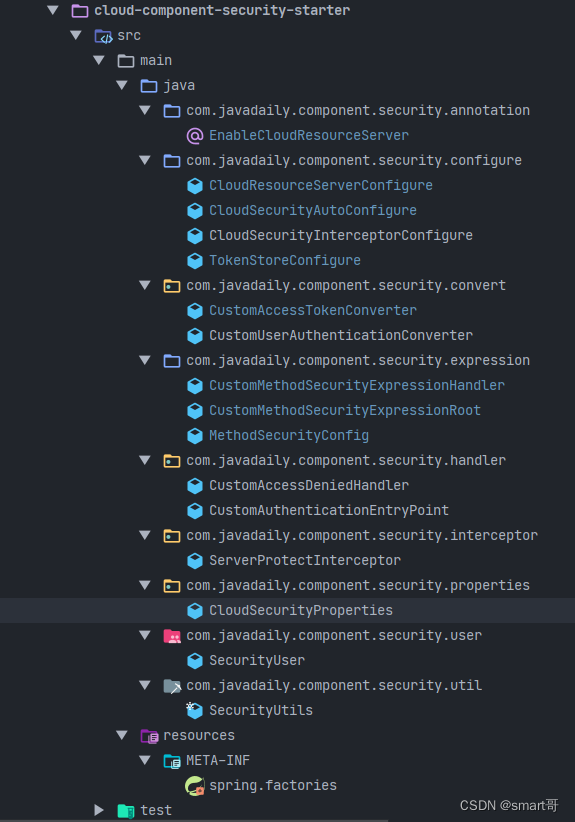Click the class icon beside ServerProtectInterceptor

pos(195,561)
